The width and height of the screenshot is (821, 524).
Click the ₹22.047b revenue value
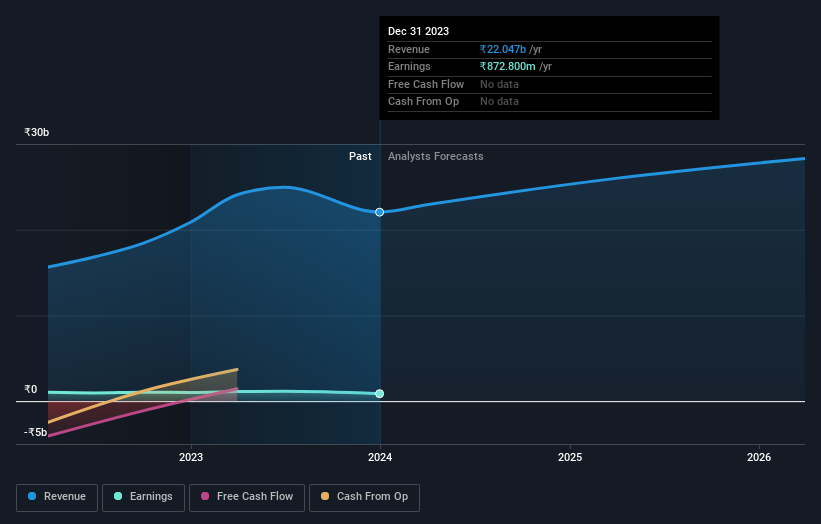coord(503,49)
